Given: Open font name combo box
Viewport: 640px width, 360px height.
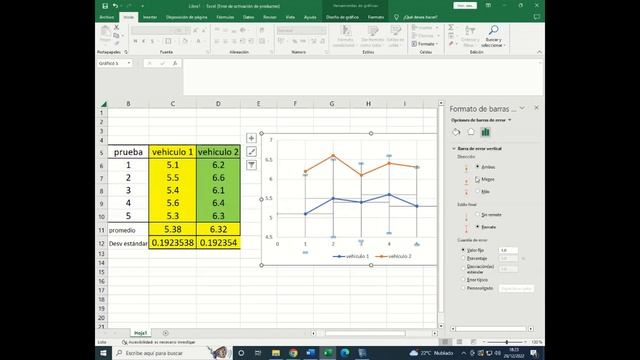Looking at the screenshot, I should pos(153,31).
